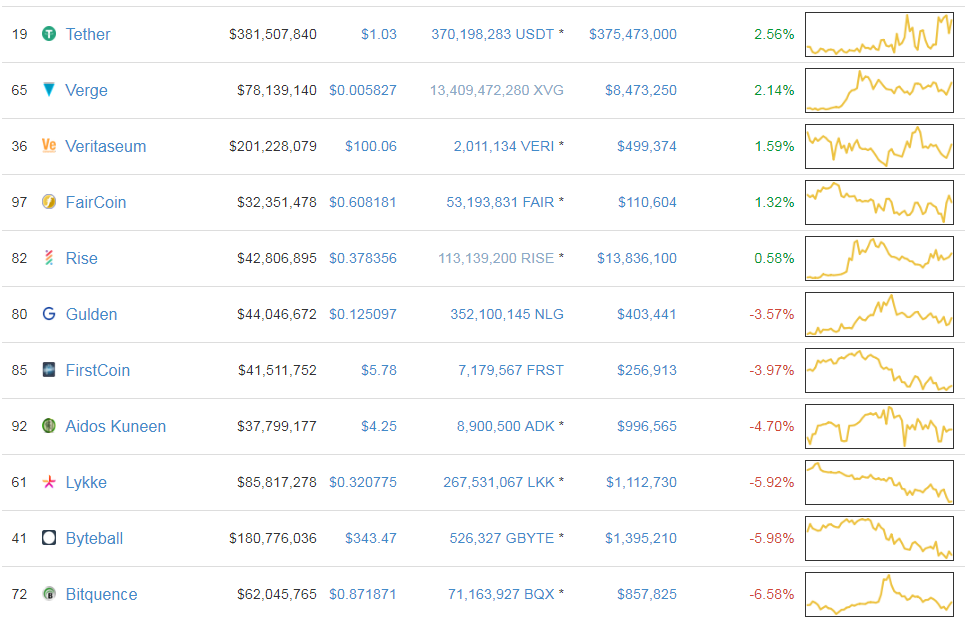
Task: Click supply 7,179,567 FRST
Action: coord(510,371)
